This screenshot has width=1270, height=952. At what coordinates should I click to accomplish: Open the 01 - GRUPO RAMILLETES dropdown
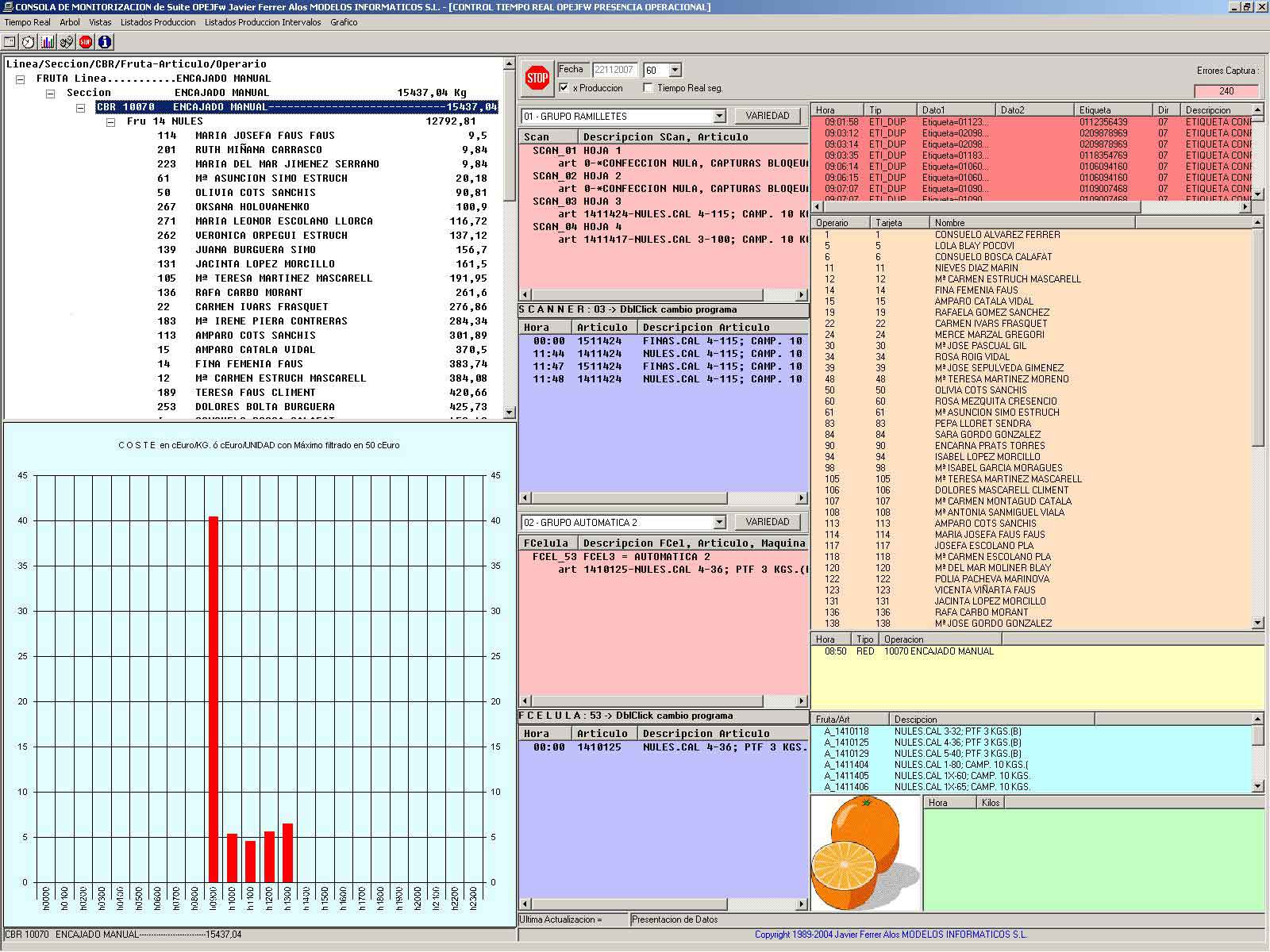[x=719, y=117]
